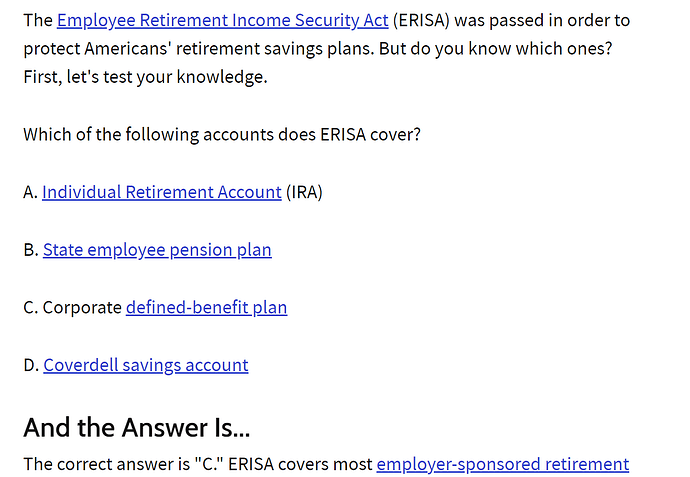
Task: Click the text "was passed in order to"
Action: [542, 21]
